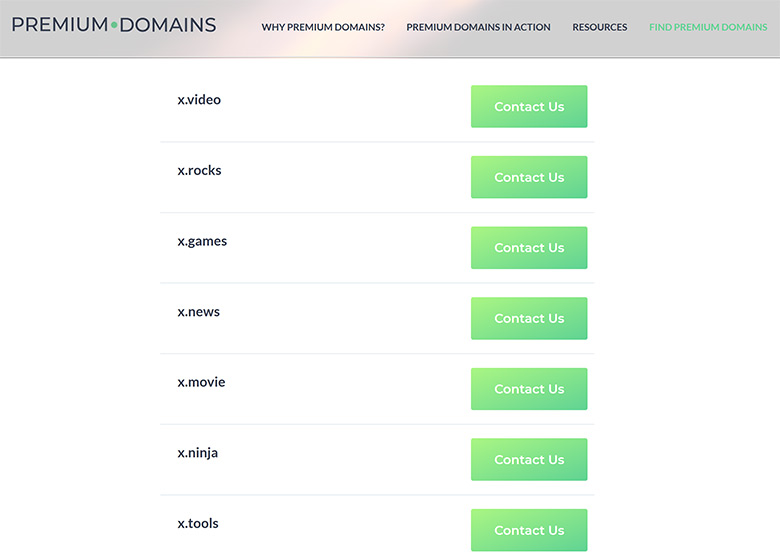This screenshot has height=553, width=780.
Task: Click the Premium Domains logo
Action: point(114,24)
